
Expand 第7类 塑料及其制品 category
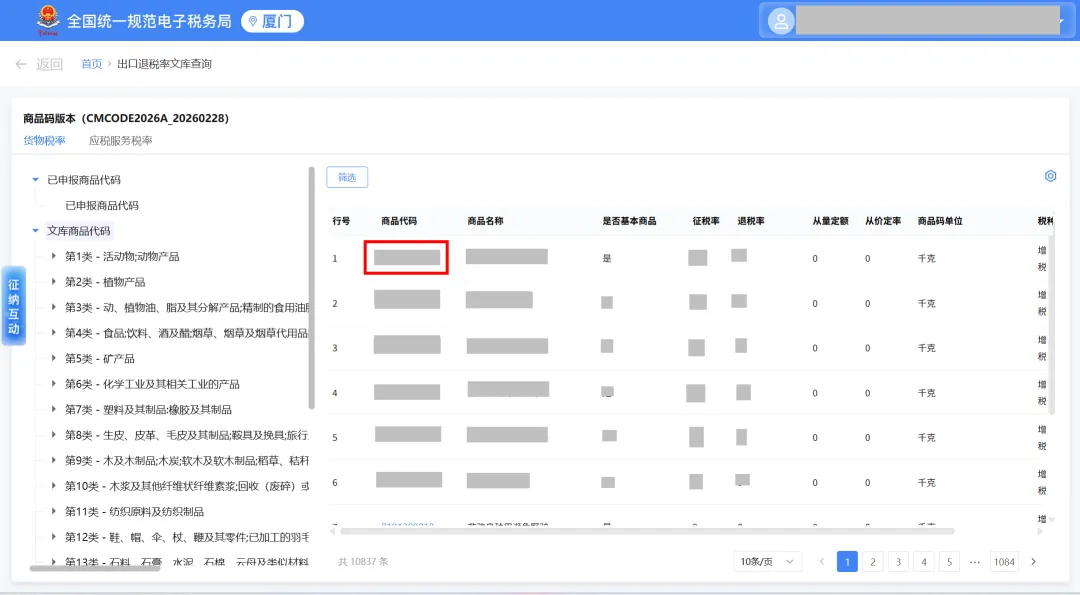(54, 409)
